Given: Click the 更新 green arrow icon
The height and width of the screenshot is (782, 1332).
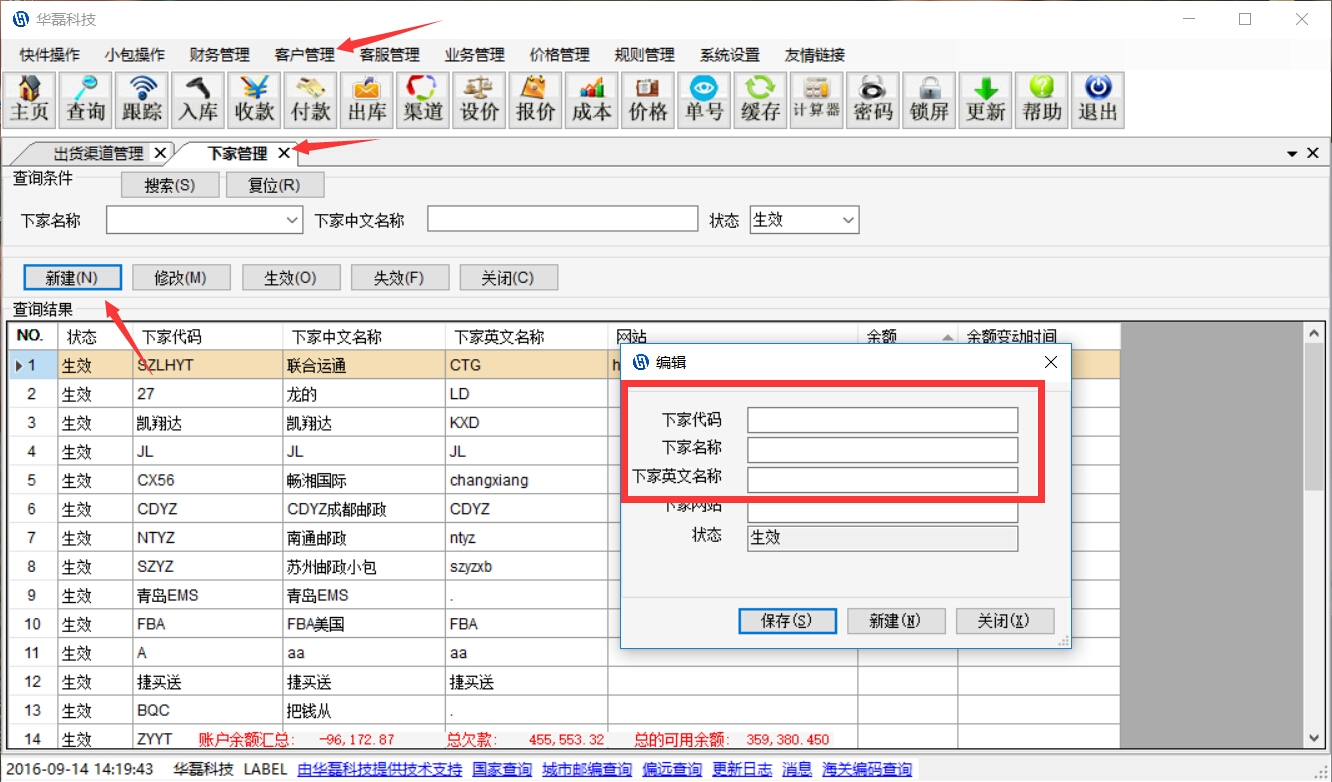Looking at the screenshot, I should 985,100.
